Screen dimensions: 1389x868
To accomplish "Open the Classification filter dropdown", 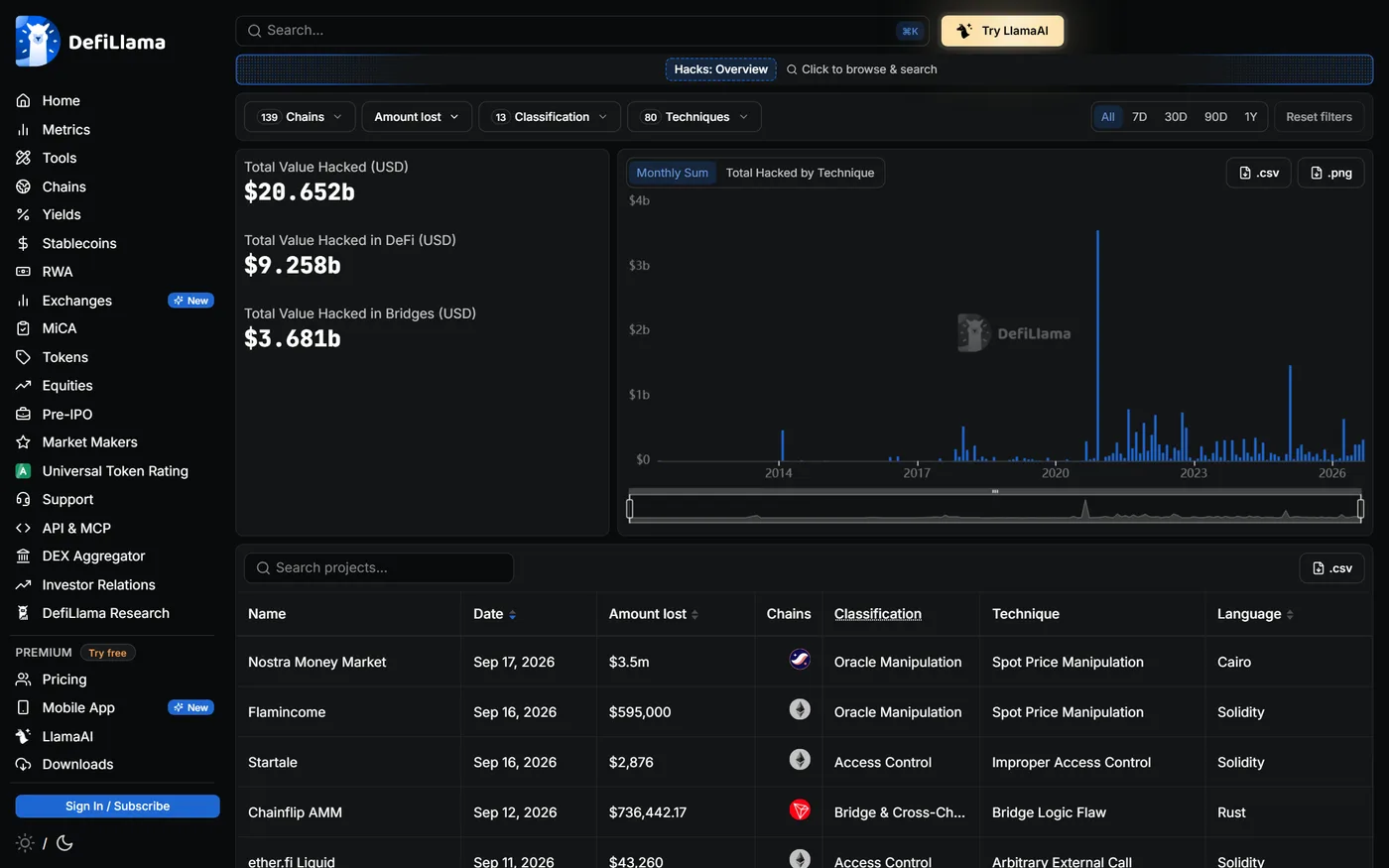I will pos(550,117).
